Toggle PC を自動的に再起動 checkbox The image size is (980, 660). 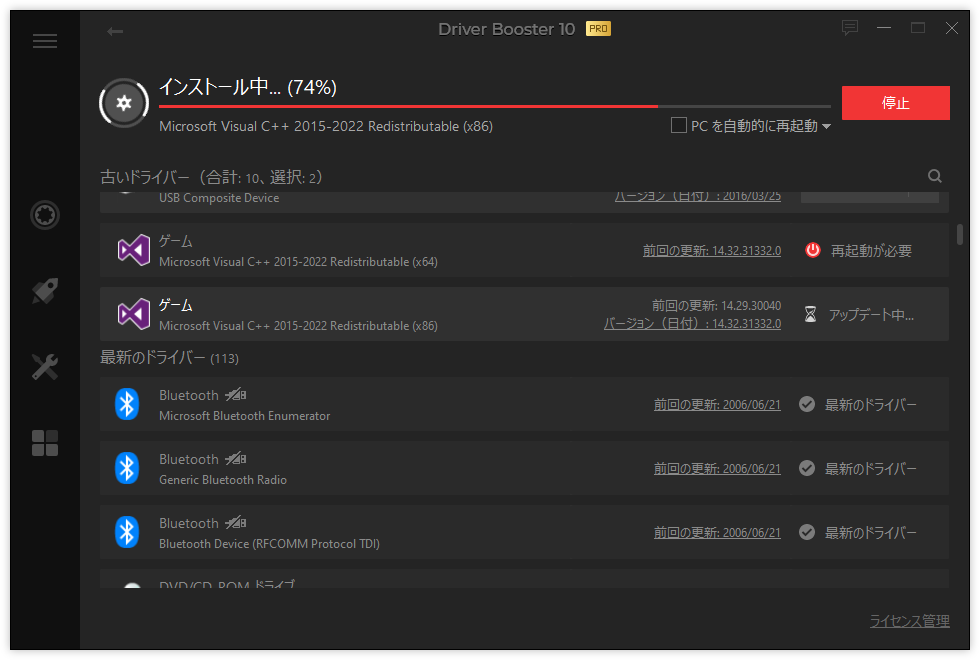(678, 125)
